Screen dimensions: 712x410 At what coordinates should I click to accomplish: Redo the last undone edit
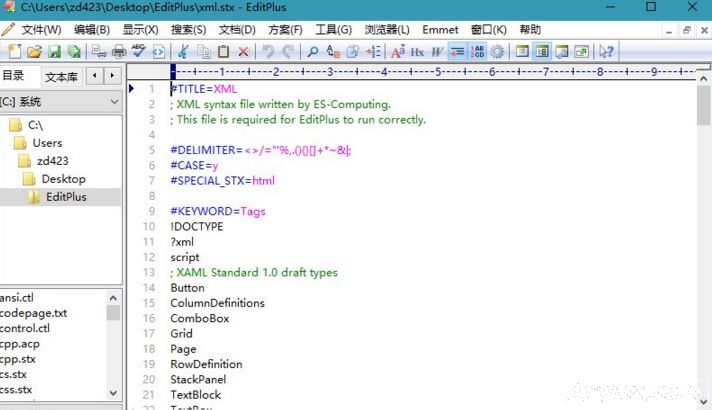pyautogui.click(x=288, y=51)
